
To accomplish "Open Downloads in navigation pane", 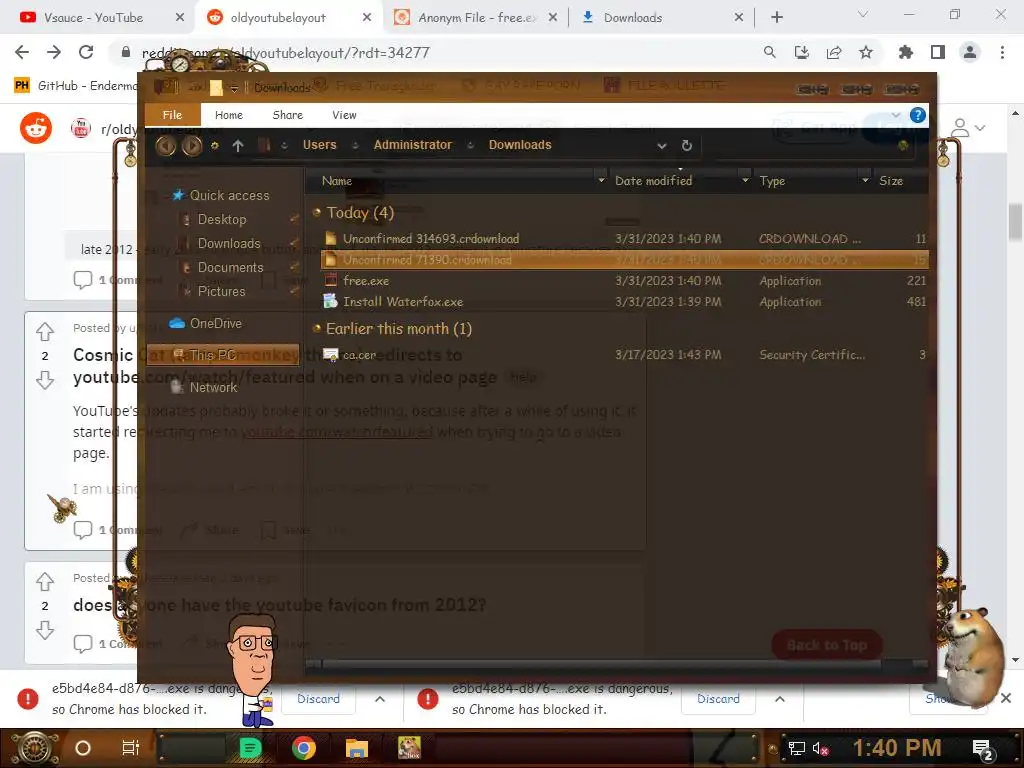I will (229, 244).
